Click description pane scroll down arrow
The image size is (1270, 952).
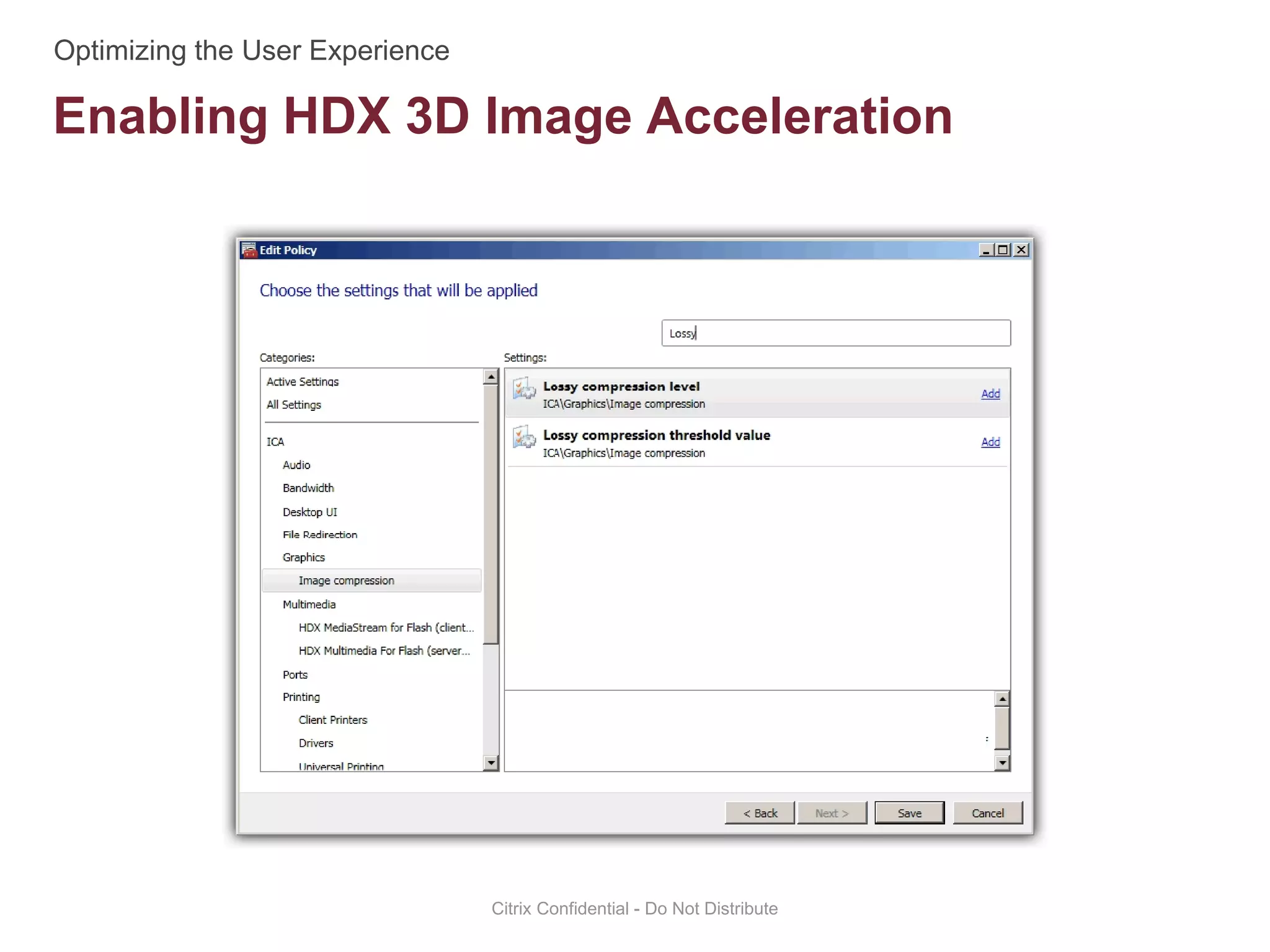[x=1002, y=763]
